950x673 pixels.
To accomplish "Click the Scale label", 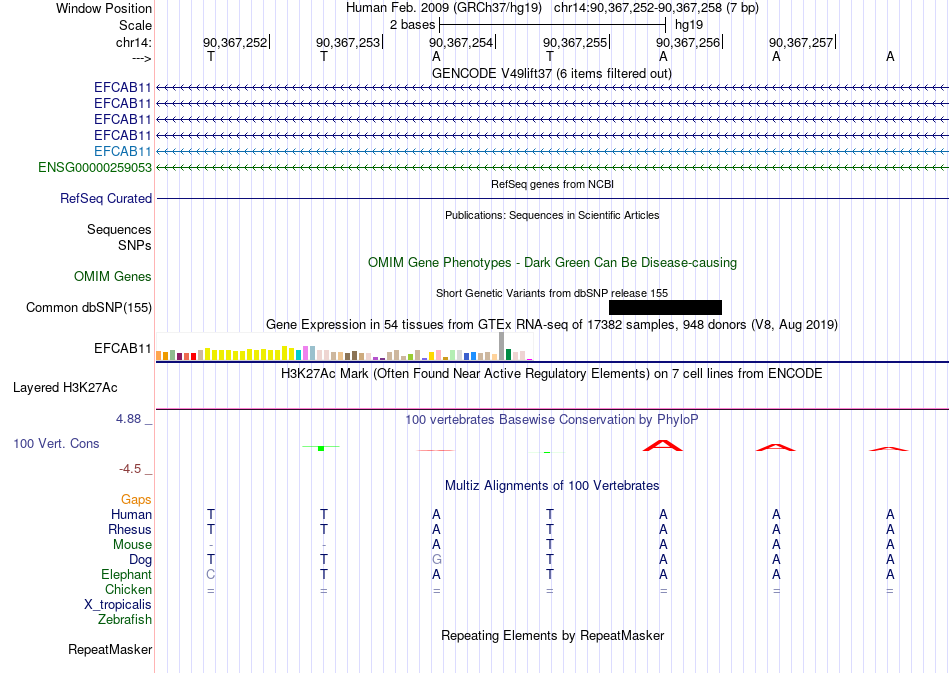I will tap(136, 25).
